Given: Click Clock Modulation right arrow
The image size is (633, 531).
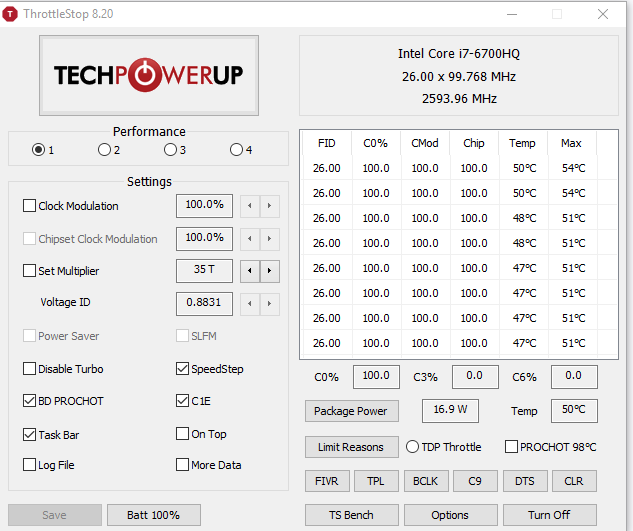Looking at the screenshot, I should click(269, 206).
